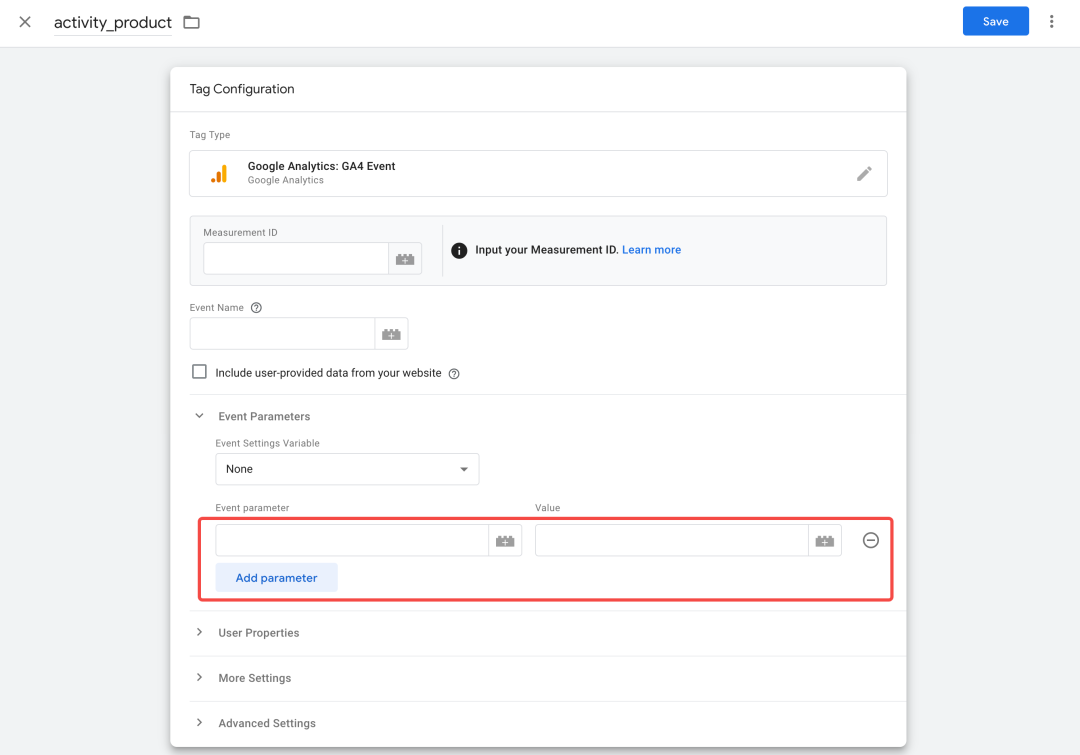Click the Event Name input field
The width and height of the screenshot is (1080, 755).
(282, 334)
